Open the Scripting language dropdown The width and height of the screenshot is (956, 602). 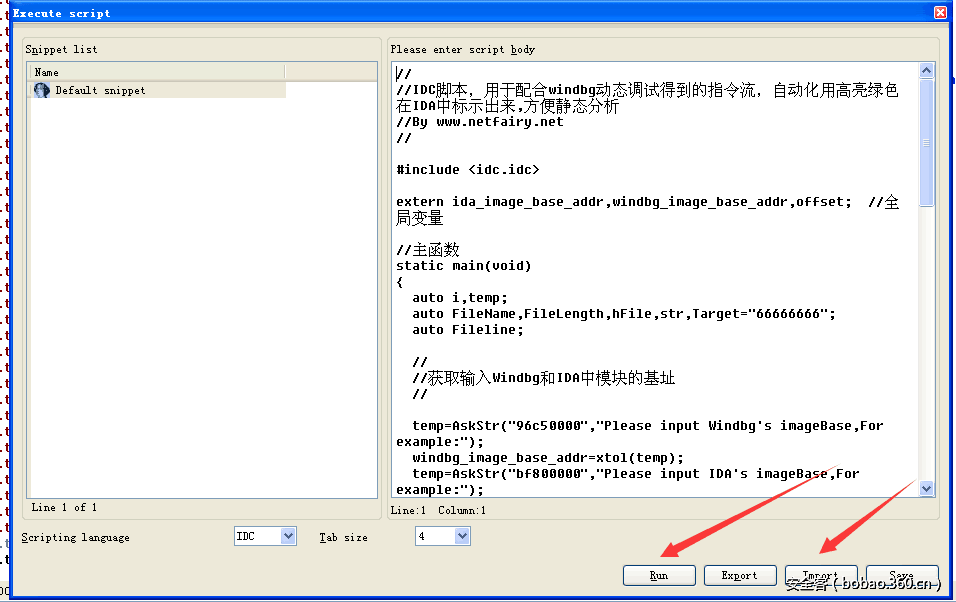(x=287, y=536)
